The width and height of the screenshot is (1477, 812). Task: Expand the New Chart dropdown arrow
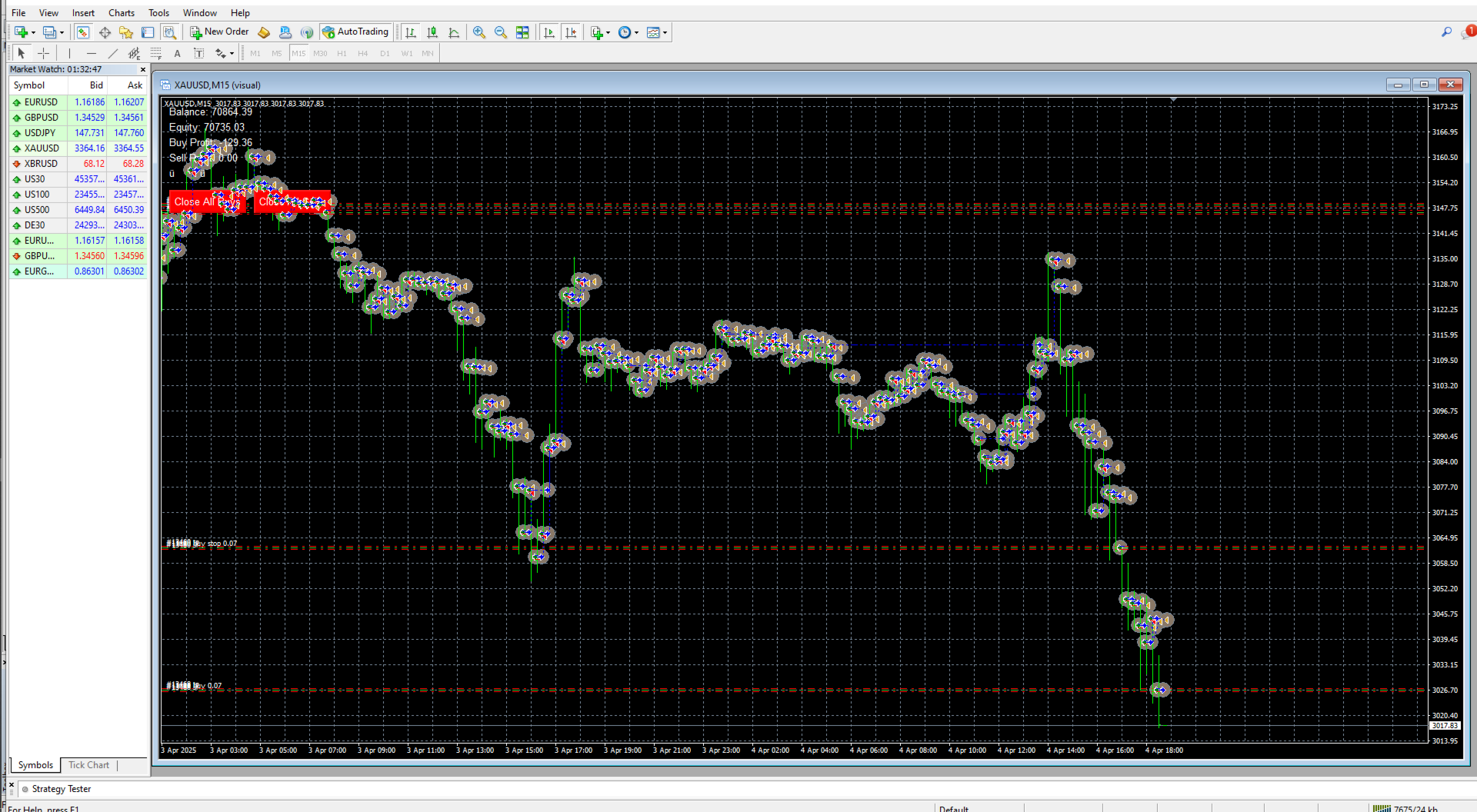pos(33,32)
